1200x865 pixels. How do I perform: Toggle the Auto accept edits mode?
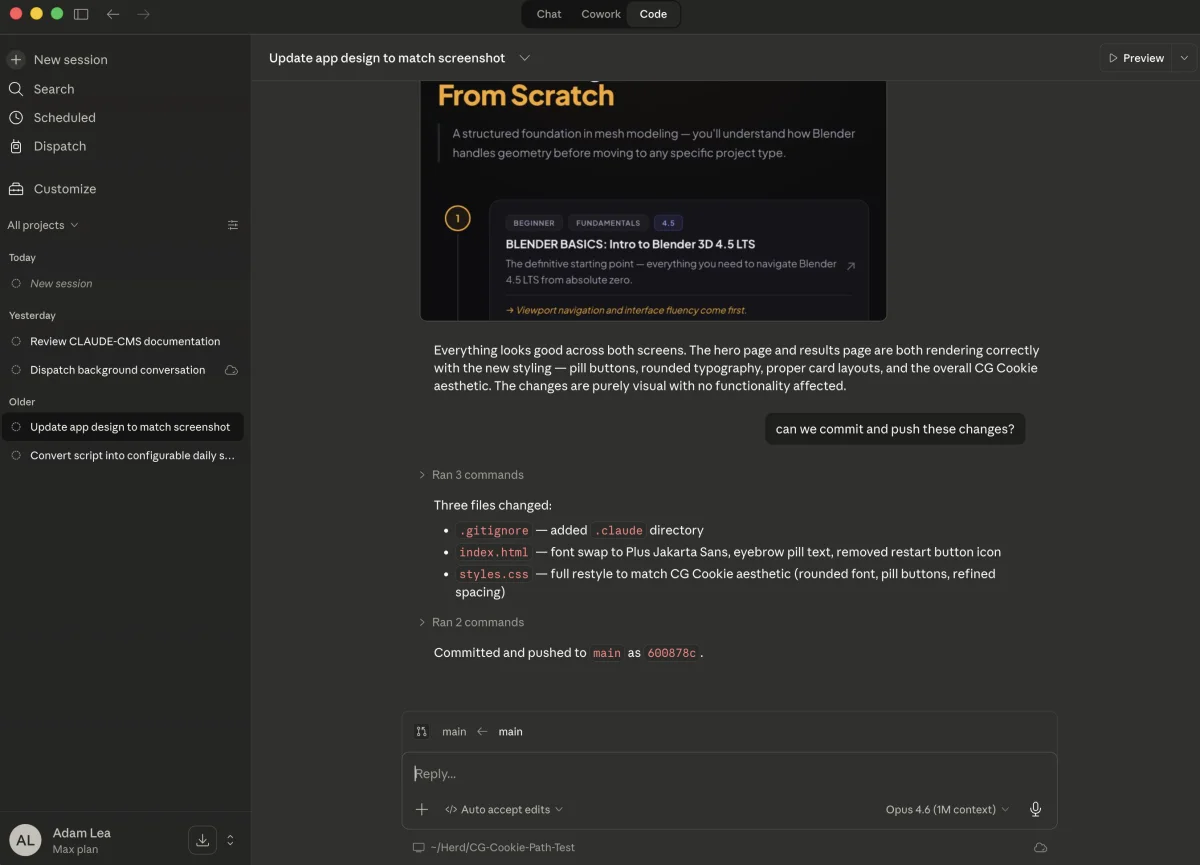click(504, 809)
